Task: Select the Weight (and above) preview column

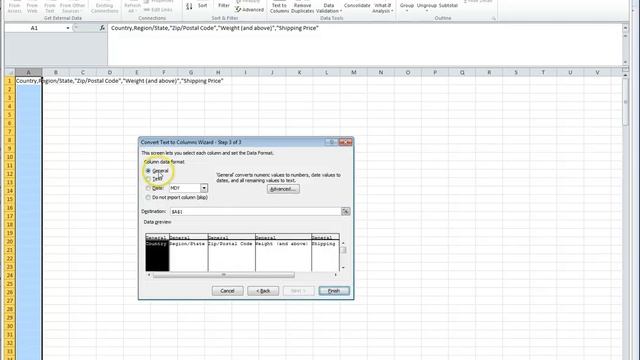Action: coord(283,254)
